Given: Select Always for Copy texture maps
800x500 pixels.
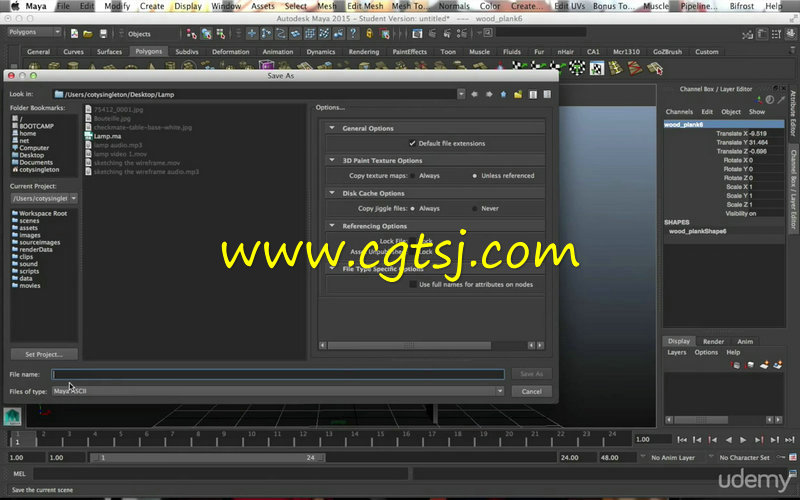Looking at the screenshot, I should point(412,176).
